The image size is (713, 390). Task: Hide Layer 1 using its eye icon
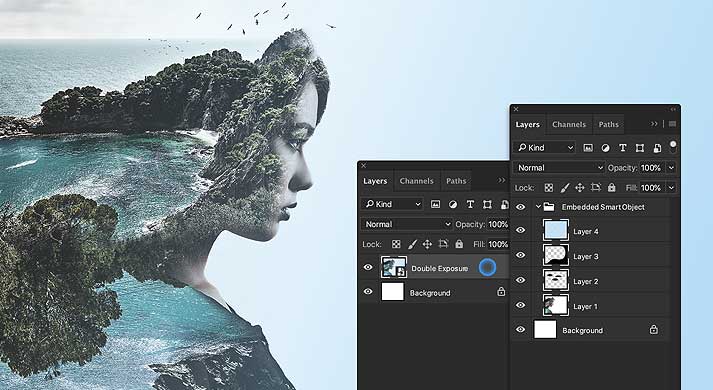pos(521,305)
